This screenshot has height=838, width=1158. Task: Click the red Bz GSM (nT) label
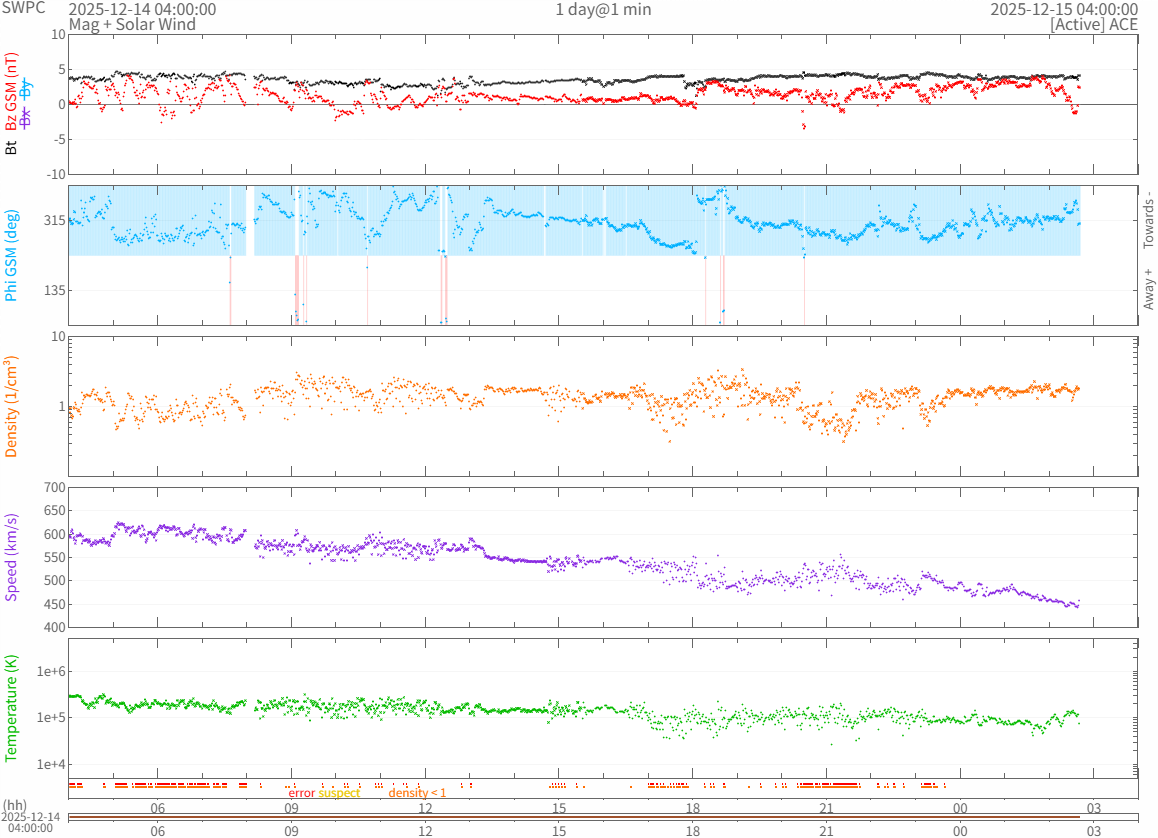[12, 90]
